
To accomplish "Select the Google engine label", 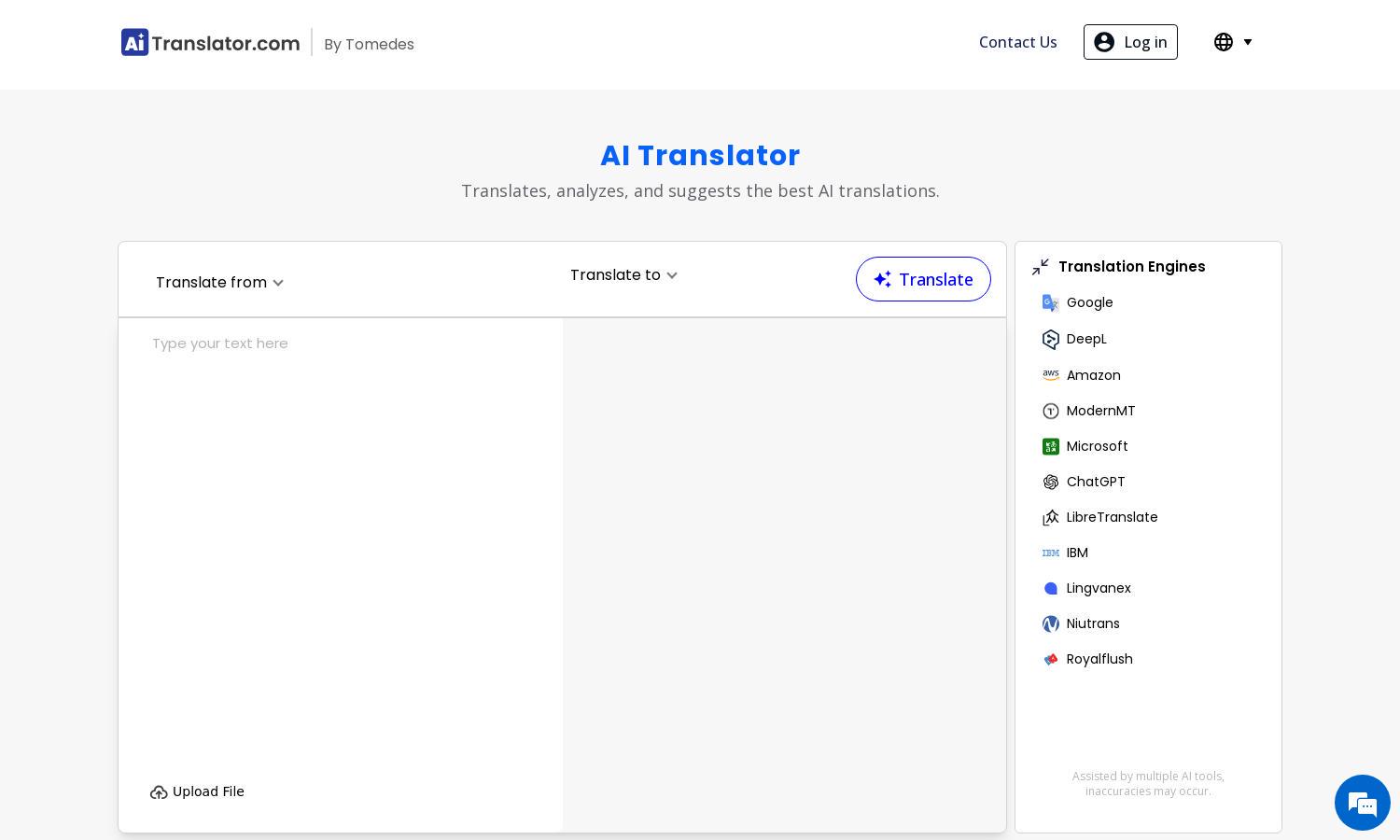I will click(1089, 302).
